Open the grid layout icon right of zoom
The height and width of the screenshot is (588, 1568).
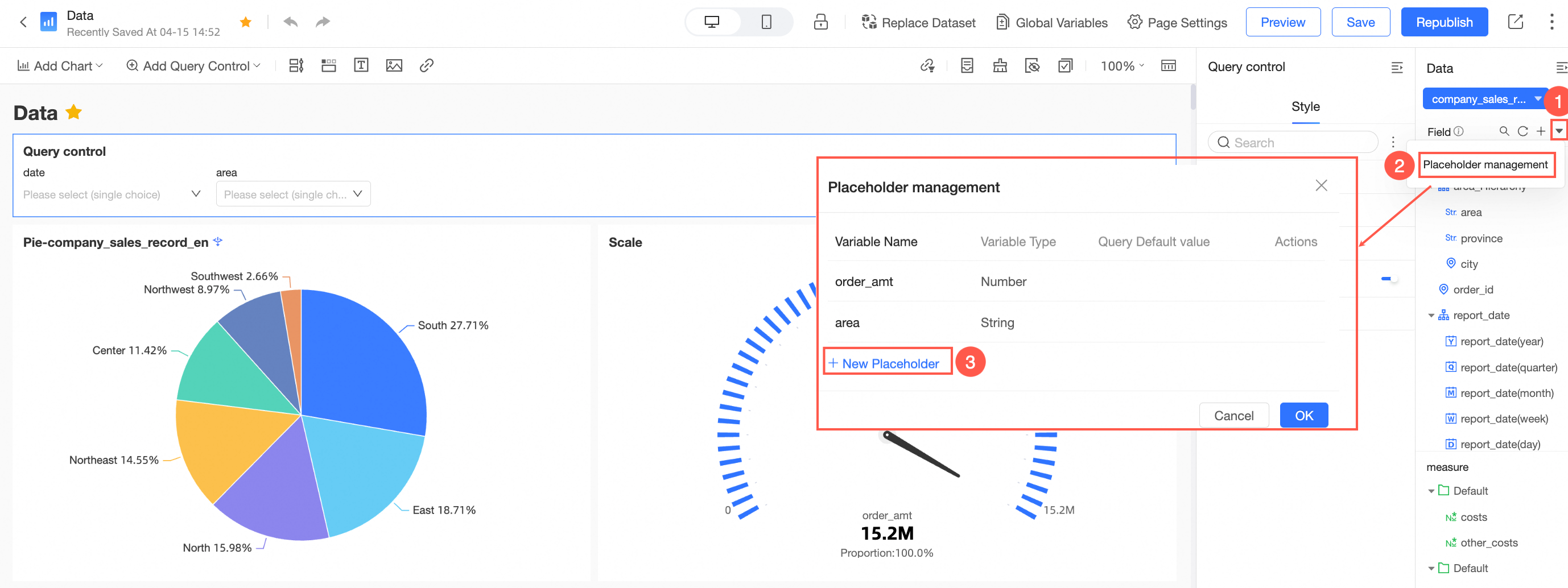point(1168,66)
